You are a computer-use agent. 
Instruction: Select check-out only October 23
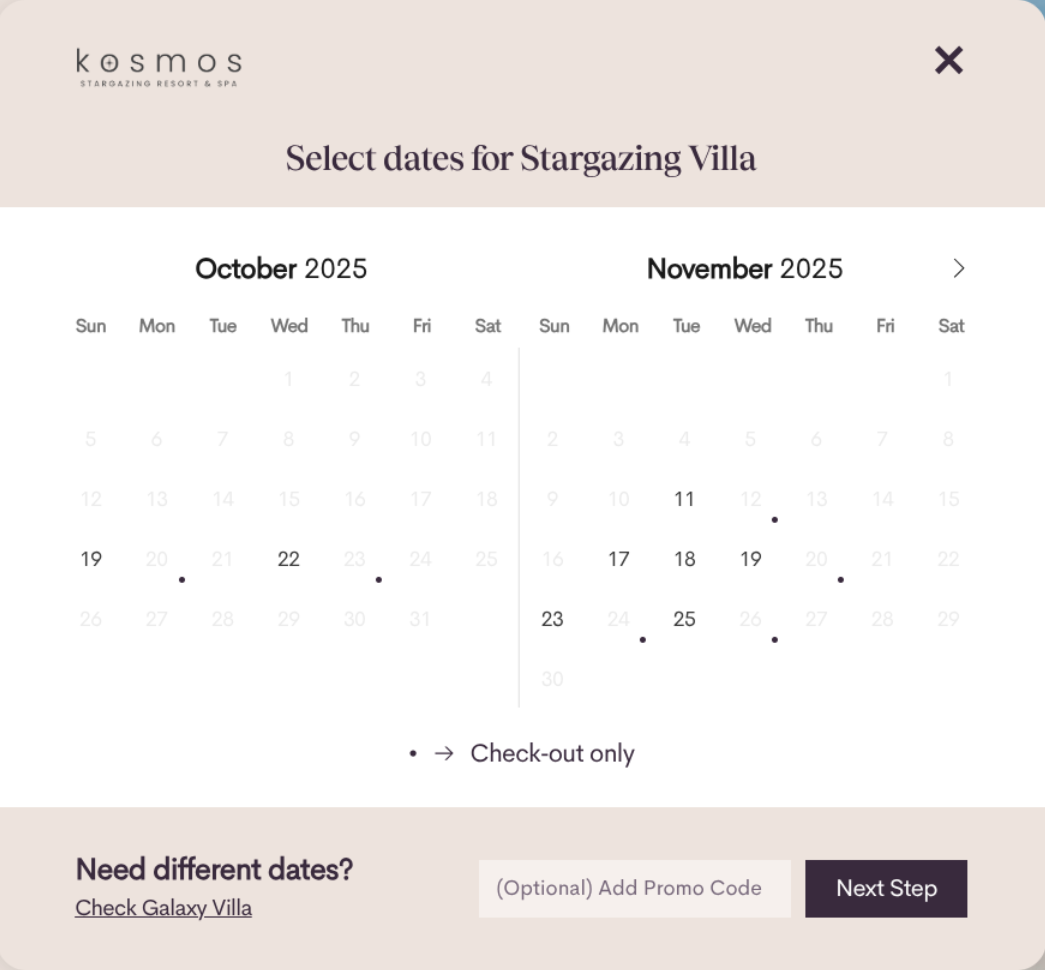[355, 559]
